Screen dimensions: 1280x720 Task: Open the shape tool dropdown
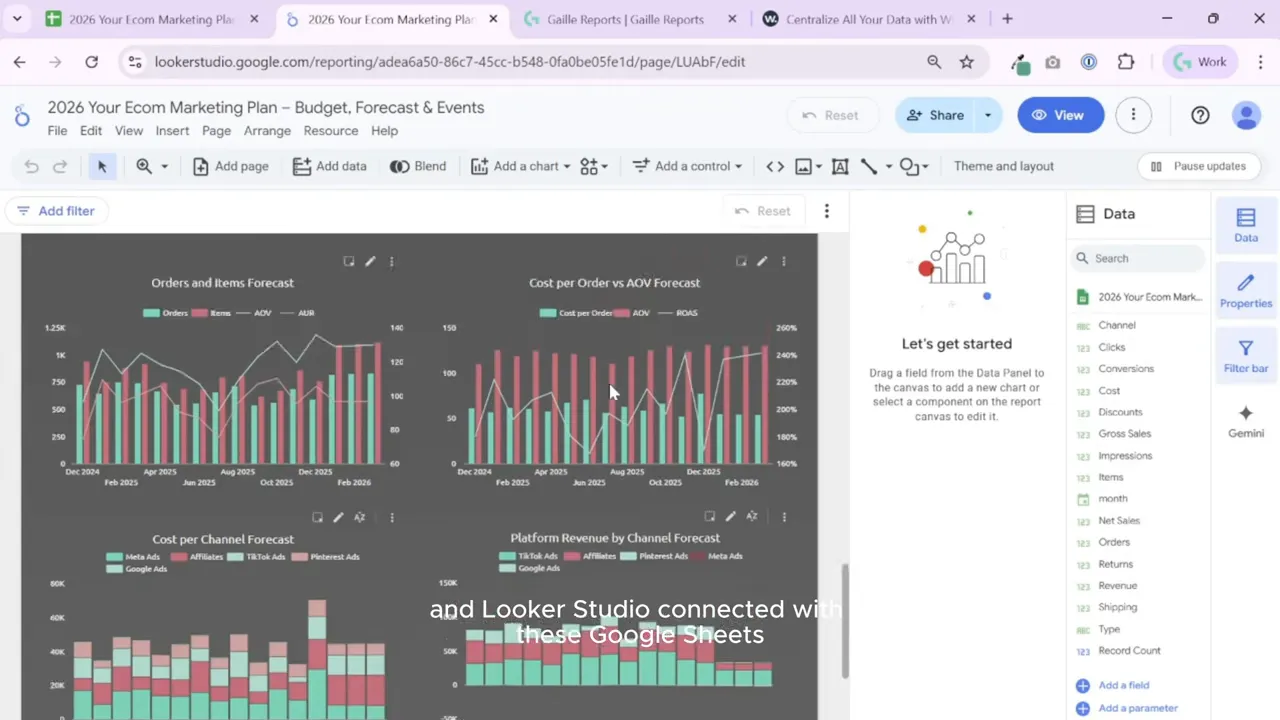coord(923,166)
